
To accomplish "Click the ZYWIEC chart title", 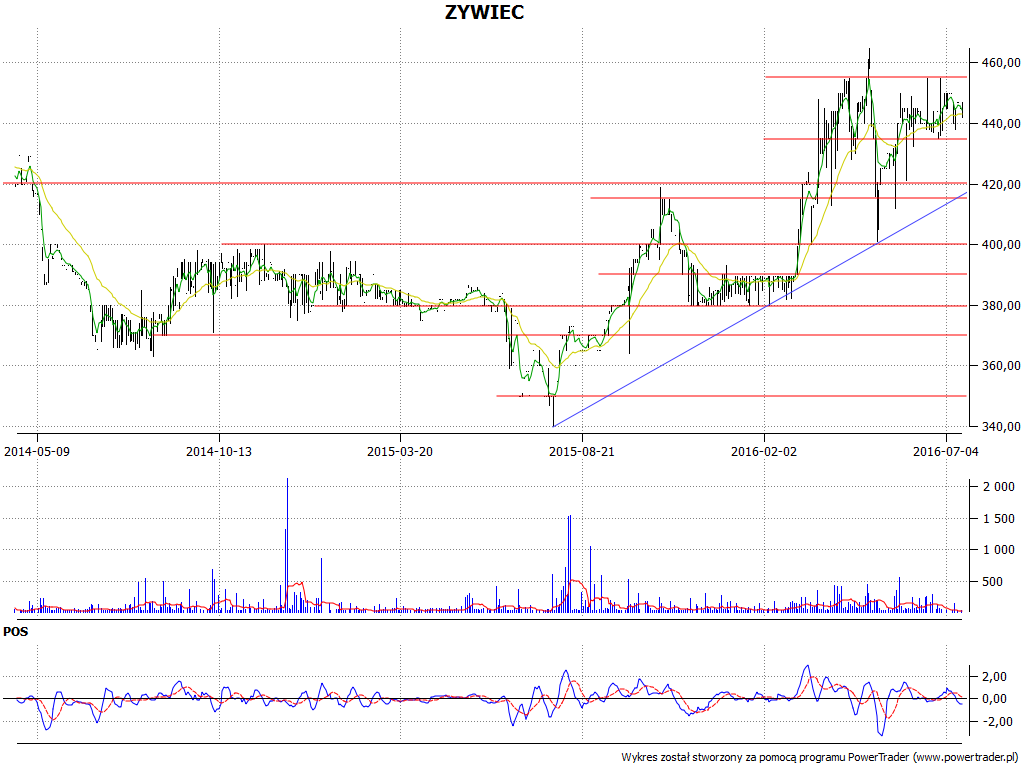I will [484, 12].
